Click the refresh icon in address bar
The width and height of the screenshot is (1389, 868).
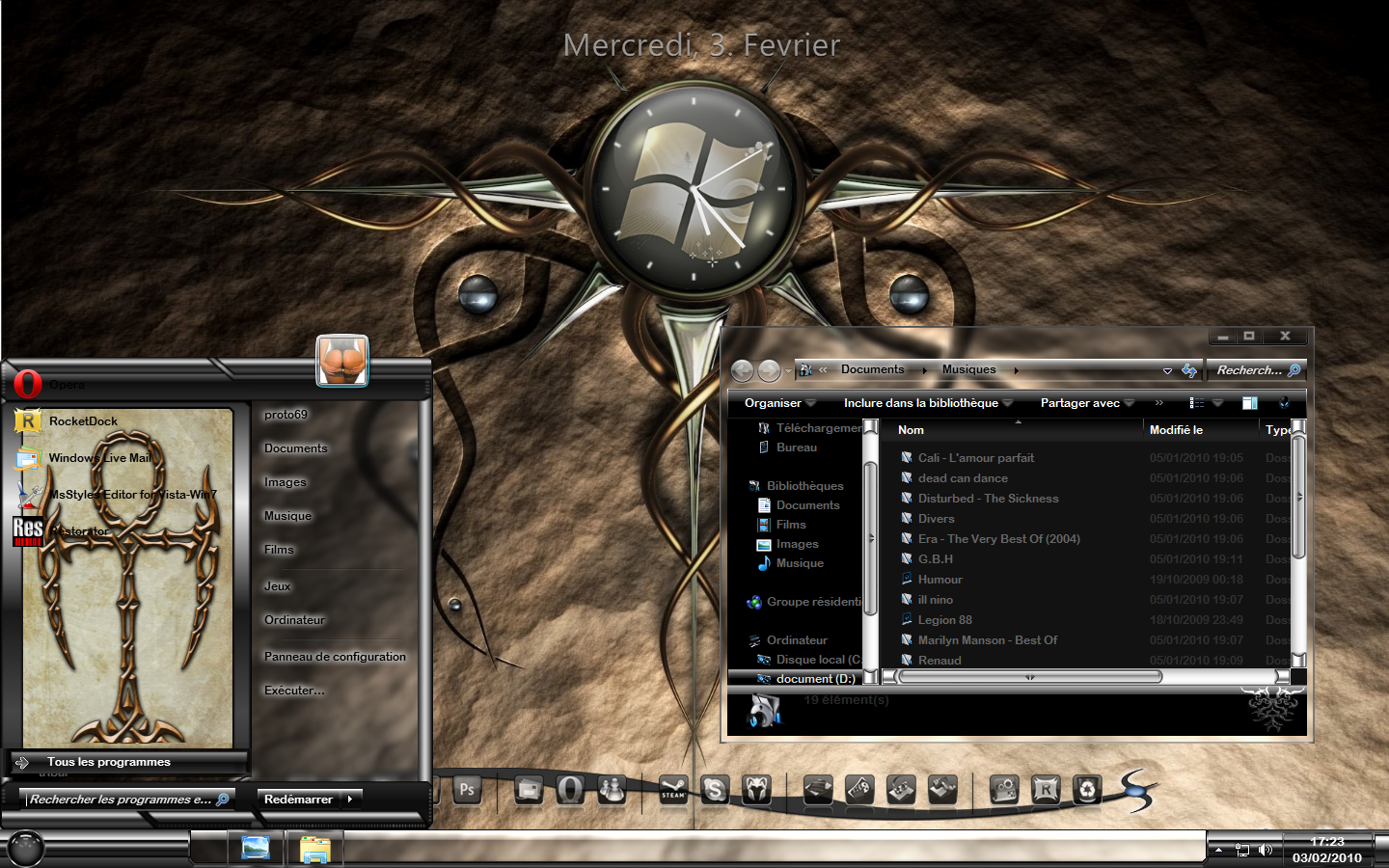1189,370
